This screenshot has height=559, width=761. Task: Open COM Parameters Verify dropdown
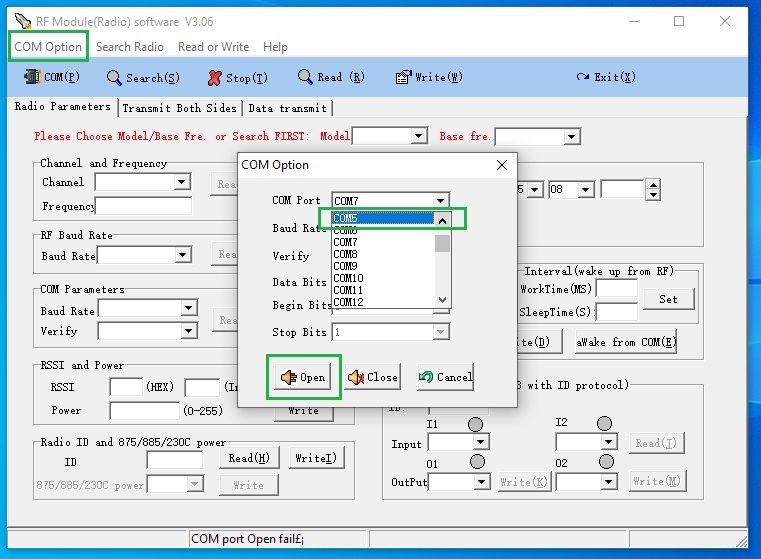click(x=188, y=331)
